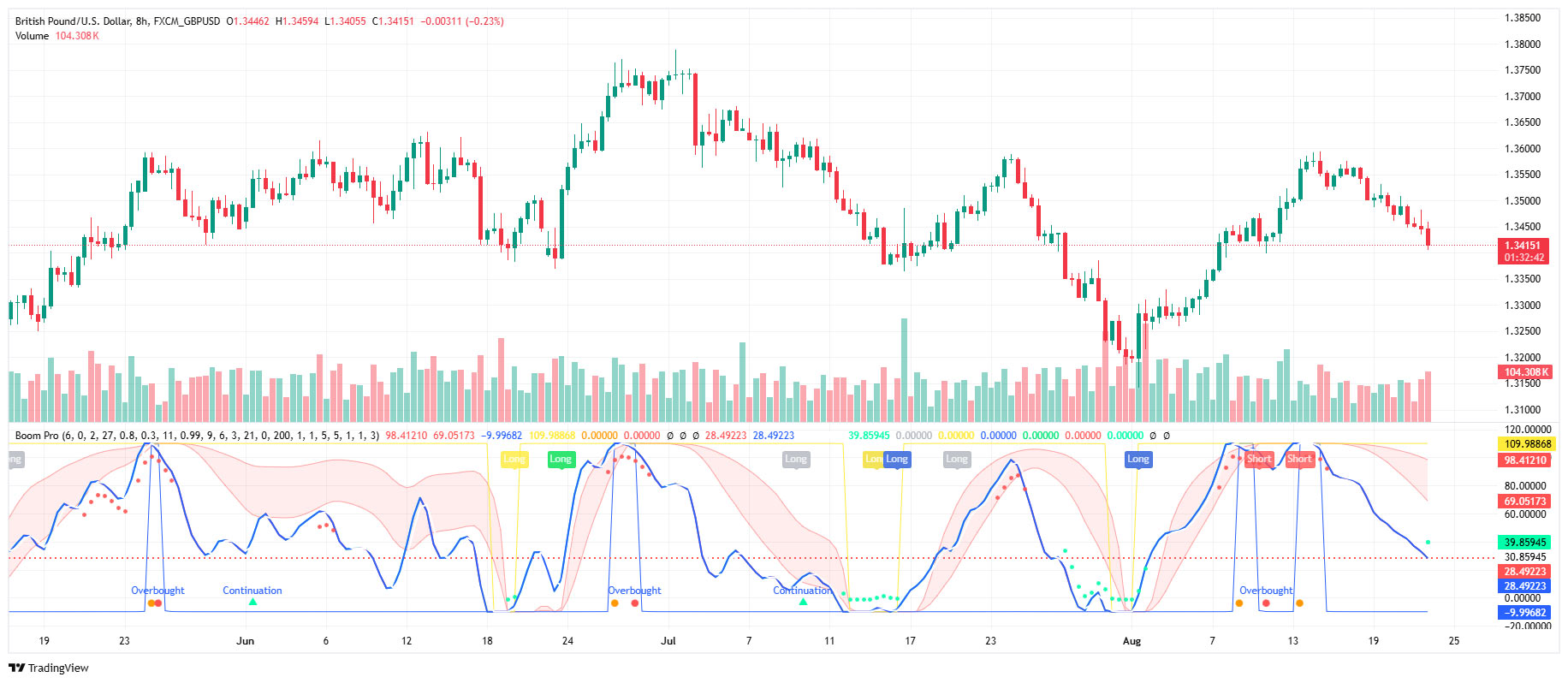Click the second red Short signal label

coord(1299,460)
